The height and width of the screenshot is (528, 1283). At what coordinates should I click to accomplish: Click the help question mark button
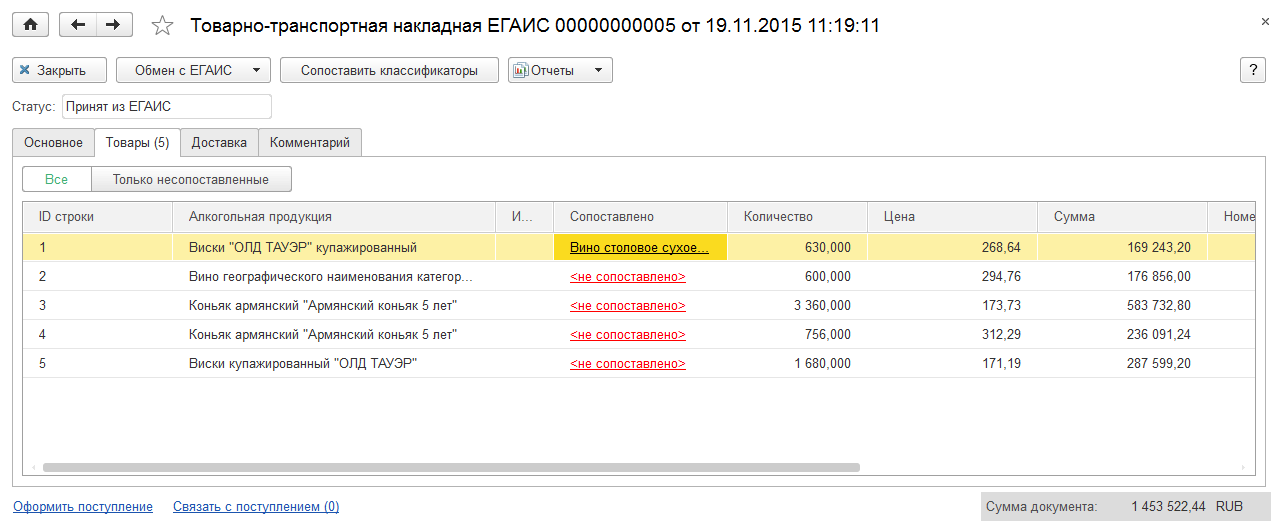(1253, 70)
